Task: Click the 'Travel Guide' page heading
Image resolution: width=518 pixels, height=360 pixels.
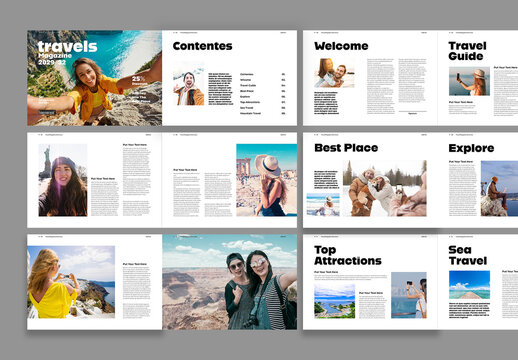Action: click(x=467, y=51)
